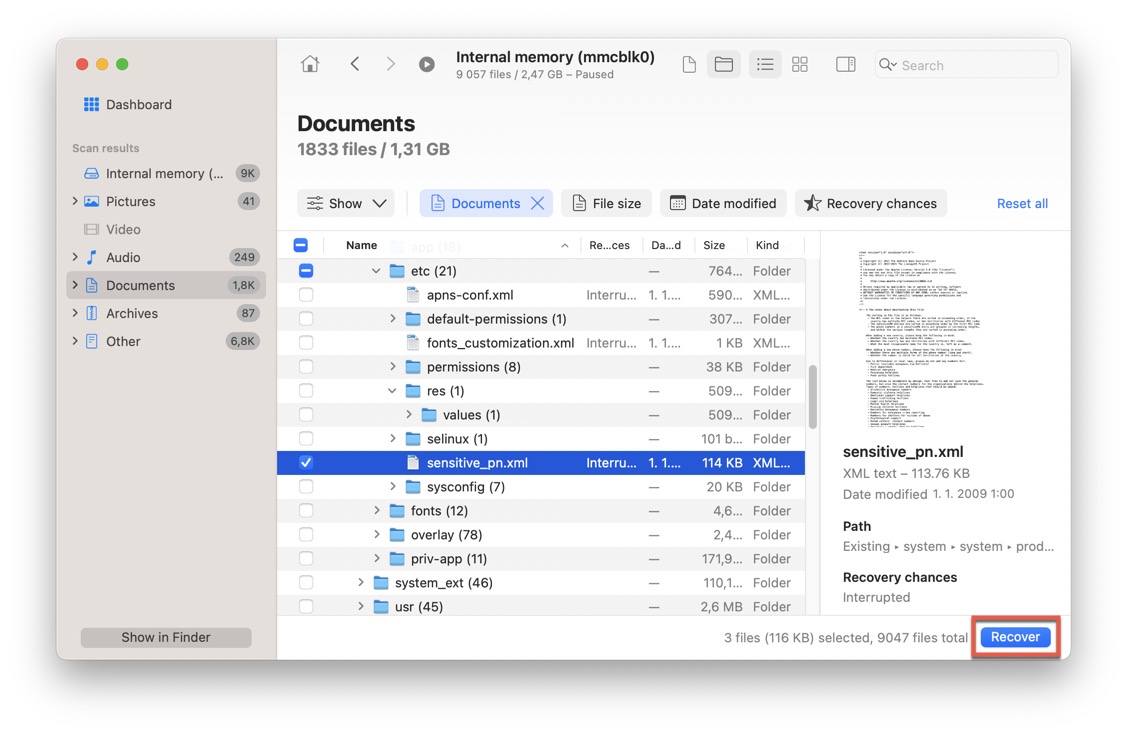Expand the system_ext (46) folder

361,582
